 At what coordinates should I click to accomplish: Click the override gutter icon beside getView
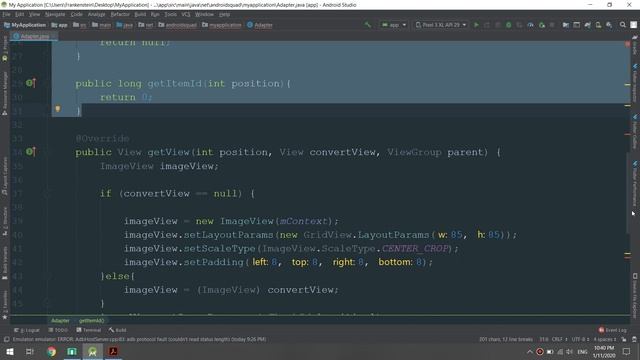point(31,152)
